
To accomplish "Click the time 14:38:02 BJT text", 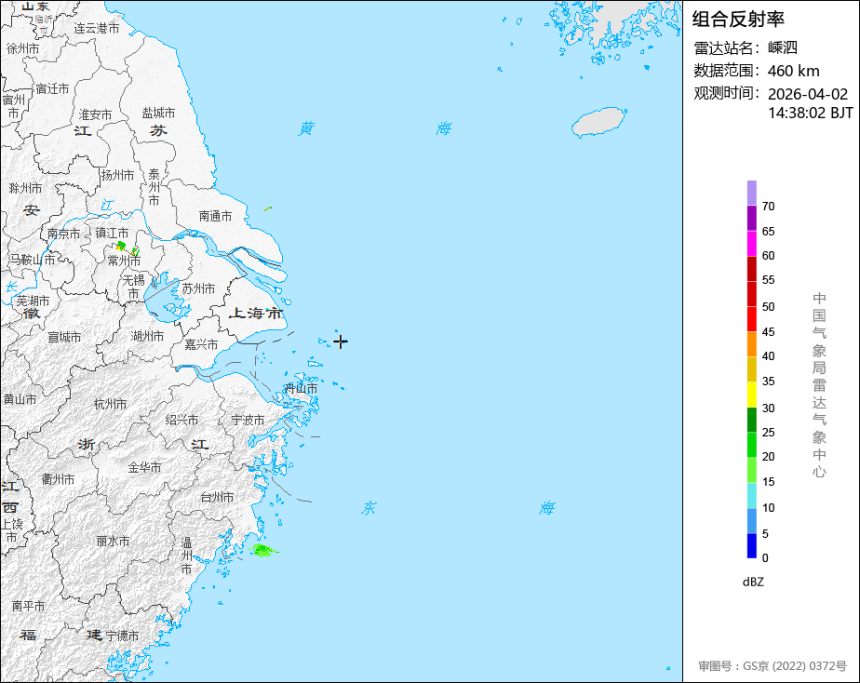I will tap(810, 113).
